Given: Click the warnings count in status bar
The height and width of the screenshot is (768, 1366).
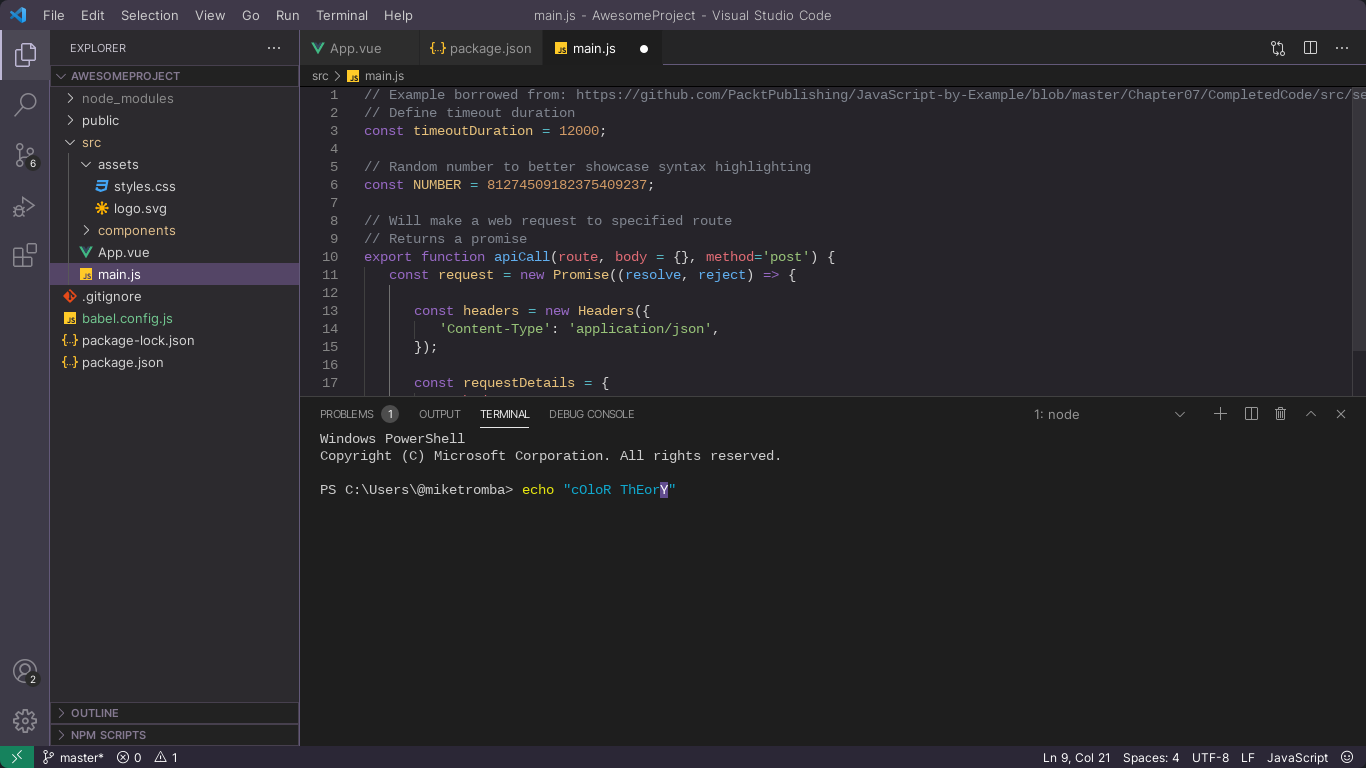Looking at the screenshot, I should pyautogui.click(x=166, y=757).
